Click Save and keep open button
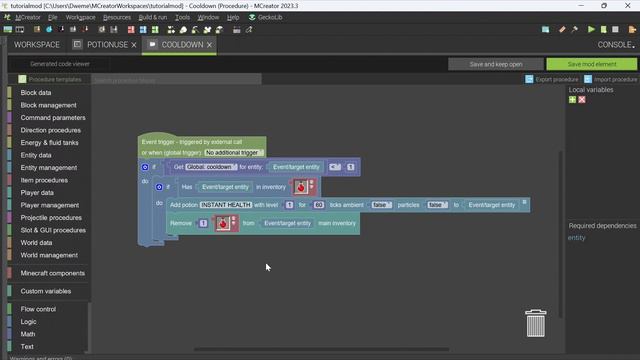The height and width of the screenshot is (360, 640). click(496, 64)
